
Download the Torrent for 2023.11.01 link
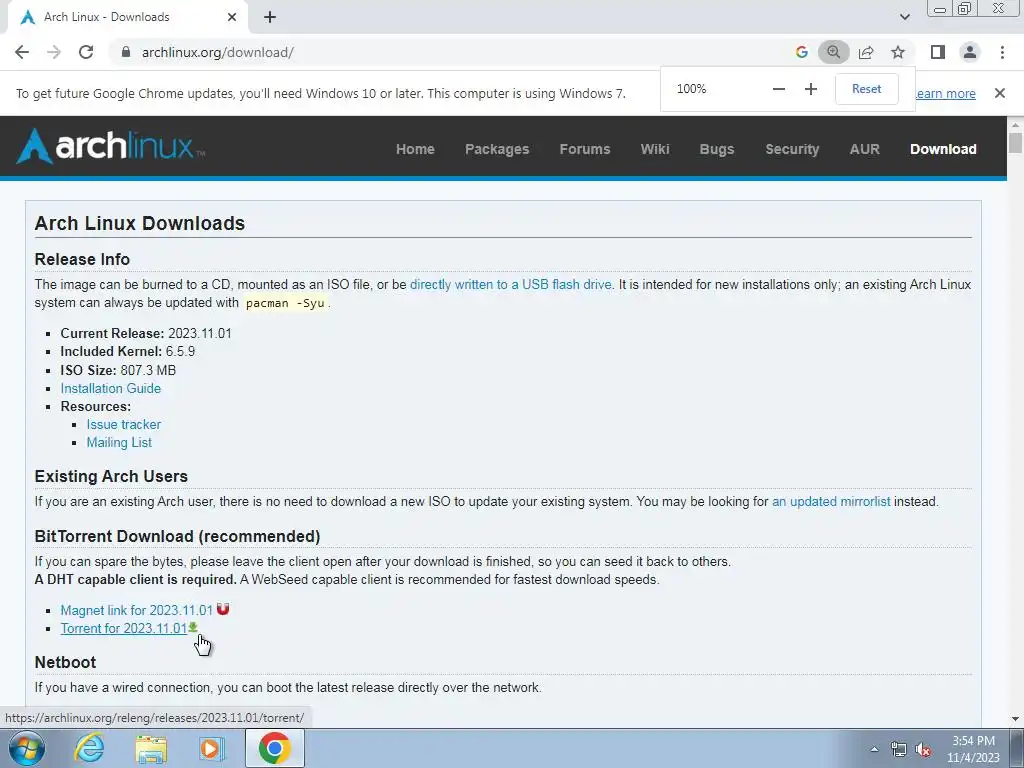[124, 628]
